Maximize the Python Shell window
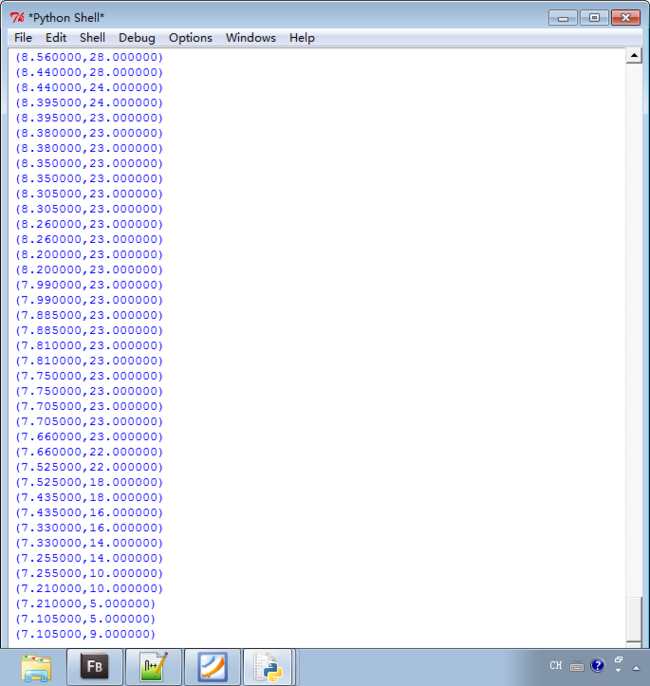The height and width of the screenshot is (686, 650). pos(594,18)
